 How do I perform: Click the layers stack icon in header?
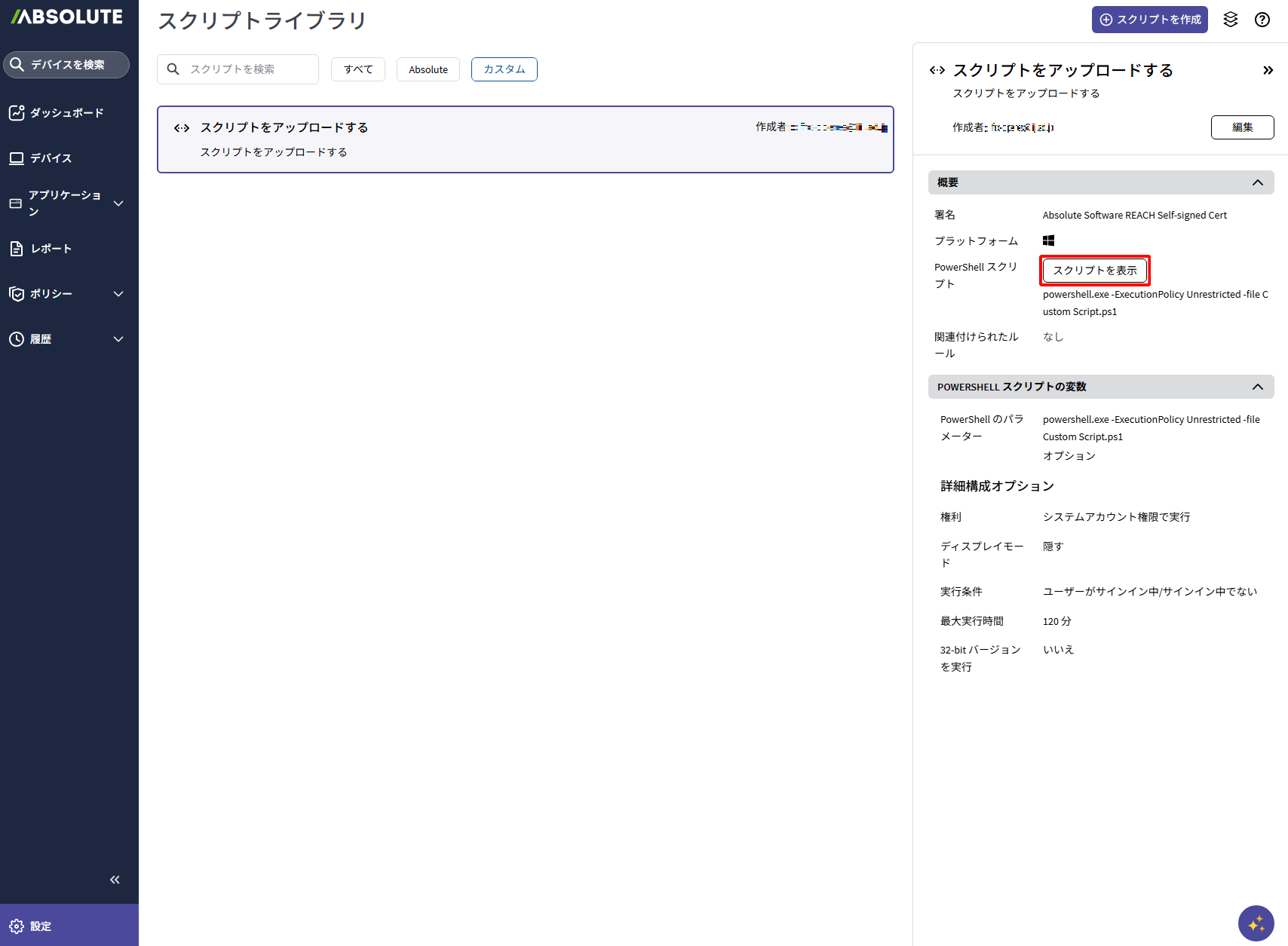click(1231, 20)
